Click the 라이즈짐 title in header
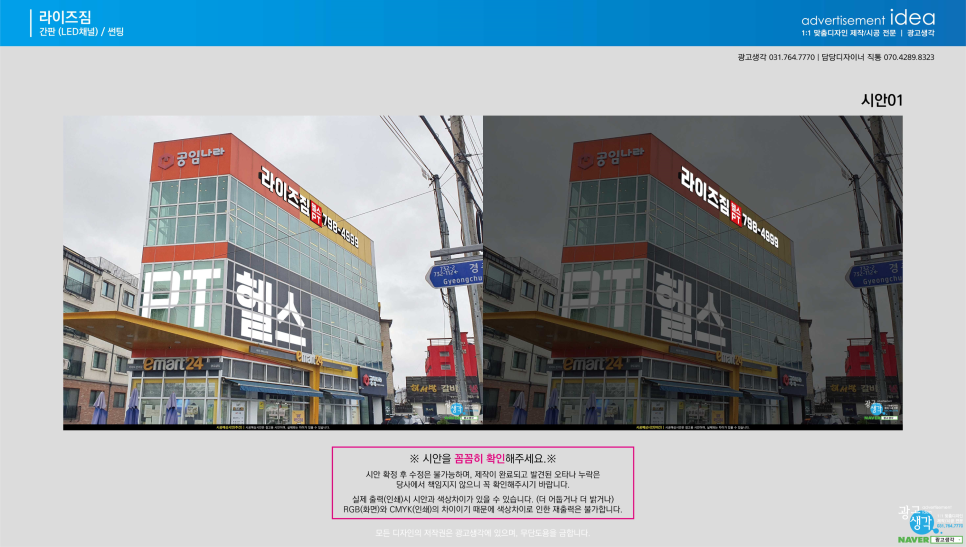This screenshot has width=966, height=547. tap(63, 16)
